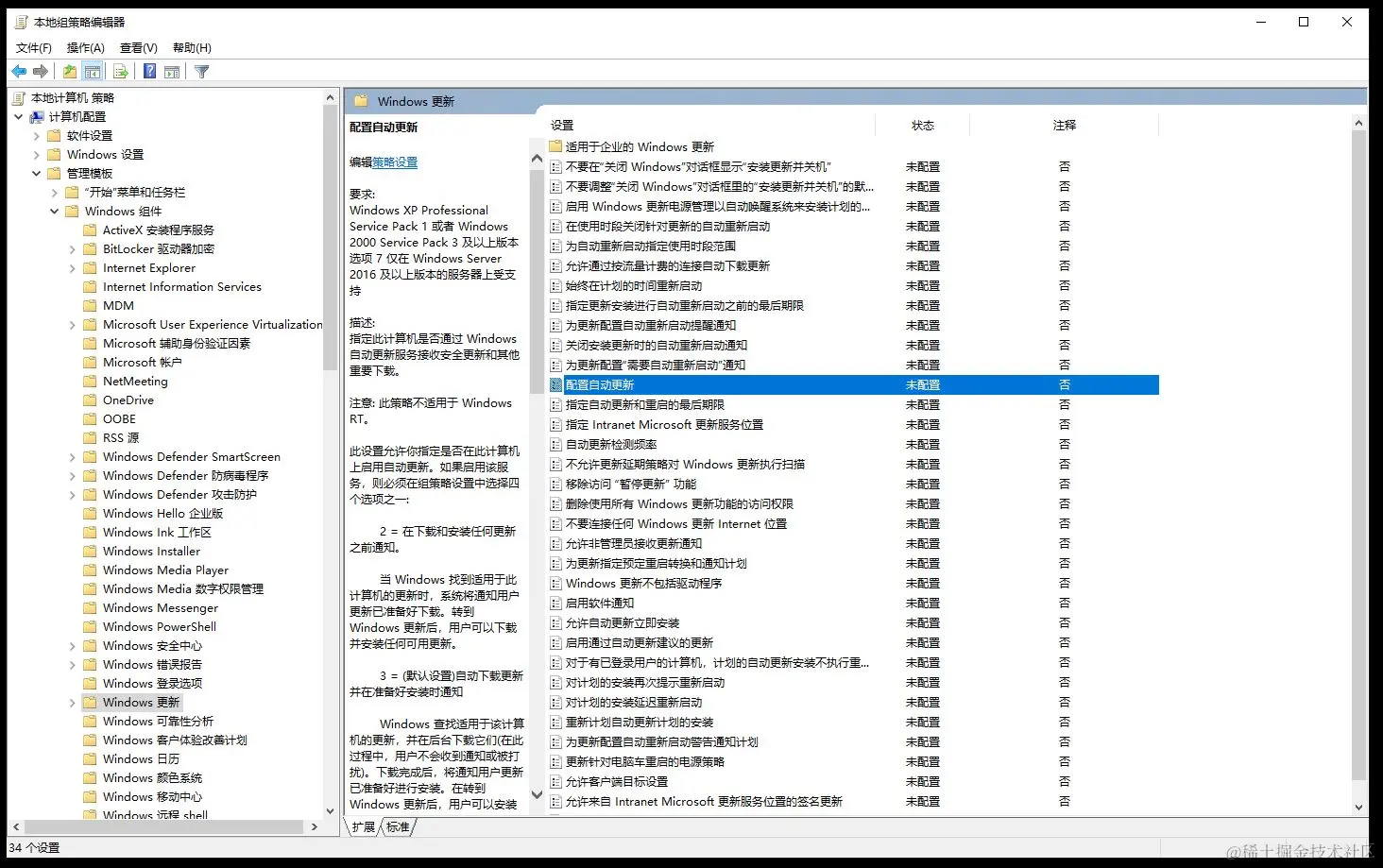The image size is (1383, 868).
Task: Open the 查看(V) menu
Action: tap(139, 48)
